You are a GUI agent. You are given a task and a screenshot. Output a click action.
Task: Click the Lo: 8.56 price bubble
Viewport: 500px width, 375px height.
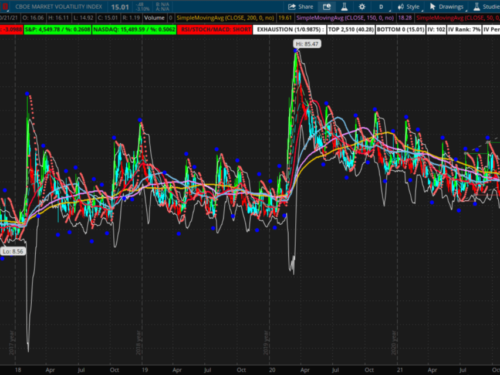[x=13, y=251]
